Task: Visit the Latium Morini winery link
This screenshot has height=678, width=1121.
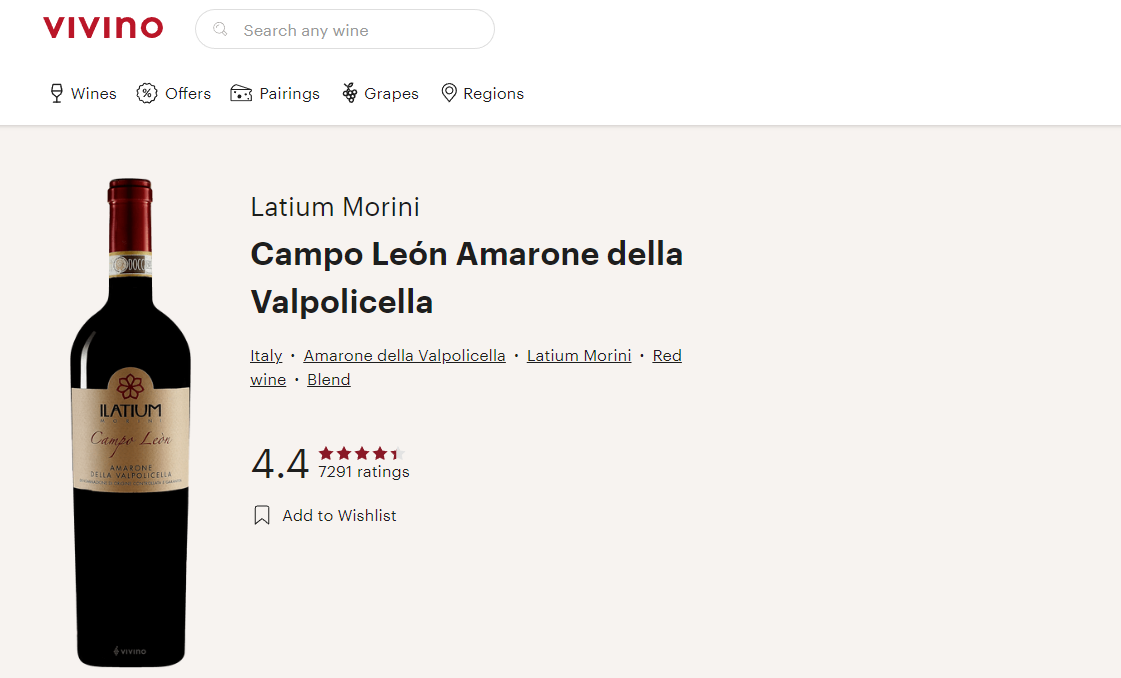Action: [x=579, y=356]
